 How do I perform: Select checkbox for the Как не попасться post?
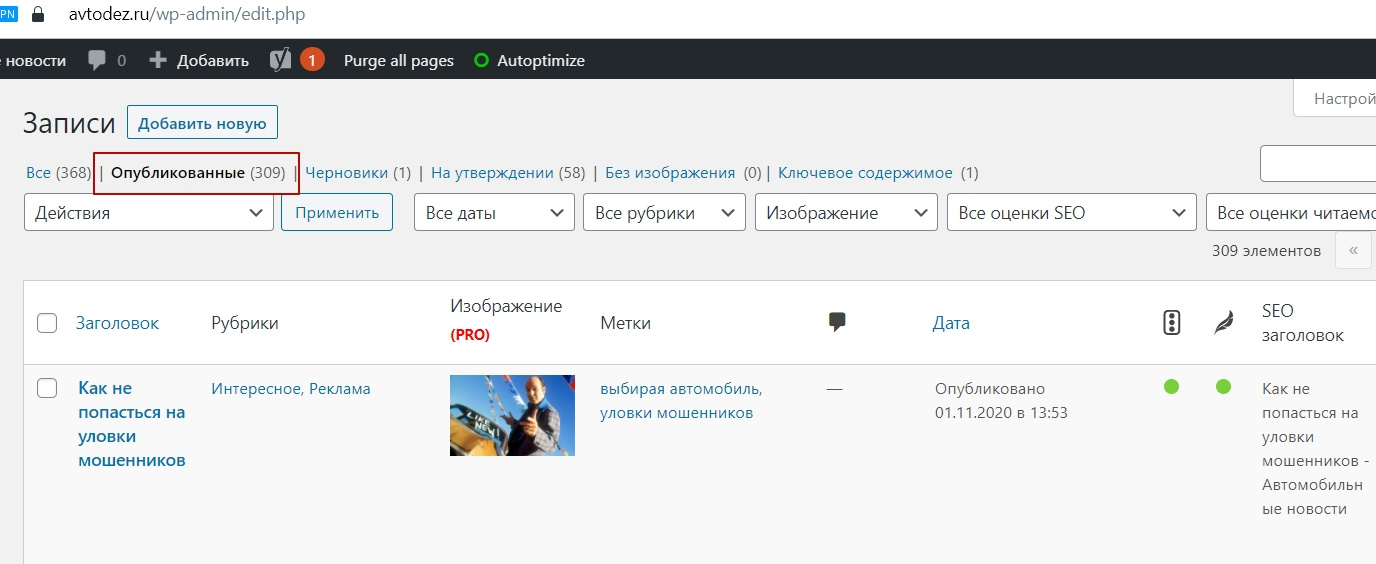pyautogui.click(x=47, y=388)
